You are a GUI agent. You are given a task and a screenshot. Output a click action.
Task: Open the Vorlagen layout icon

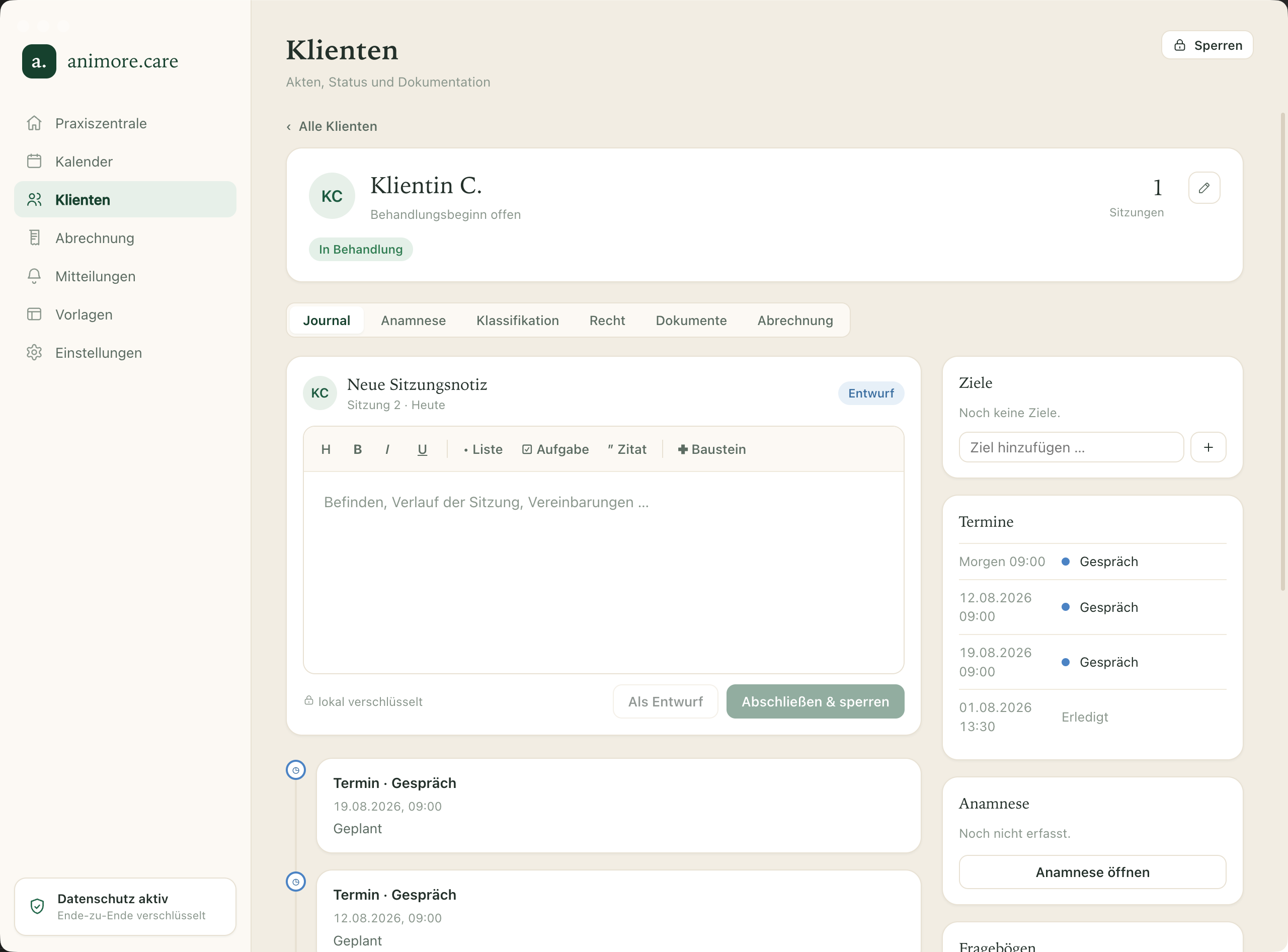coord(35,314)
